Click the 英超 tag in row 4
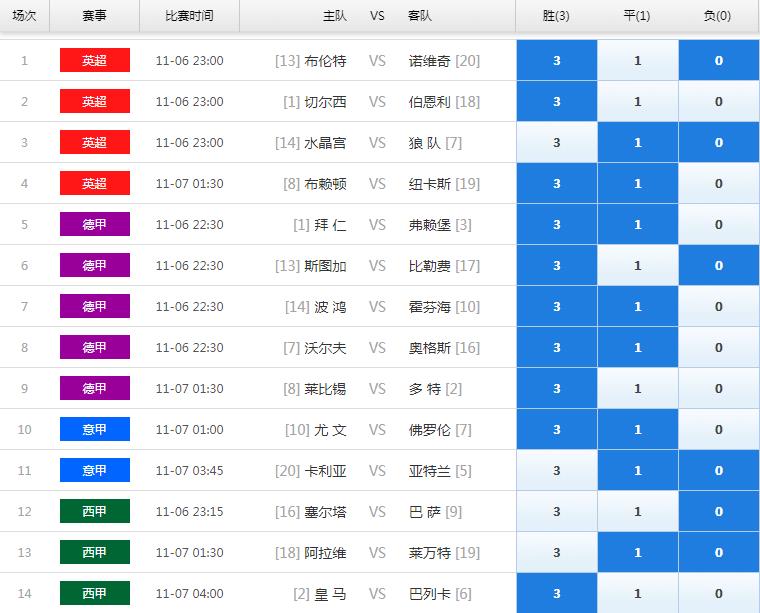Viewport: 760px width, 613px height. point(95,183)
